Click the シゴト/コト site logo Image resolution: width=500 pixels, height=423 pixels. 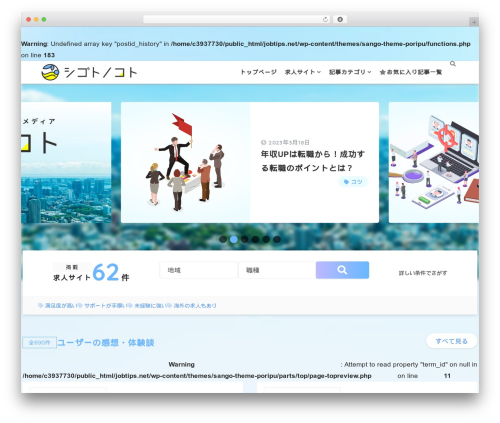pyautogui.click(x=89, y=72)
